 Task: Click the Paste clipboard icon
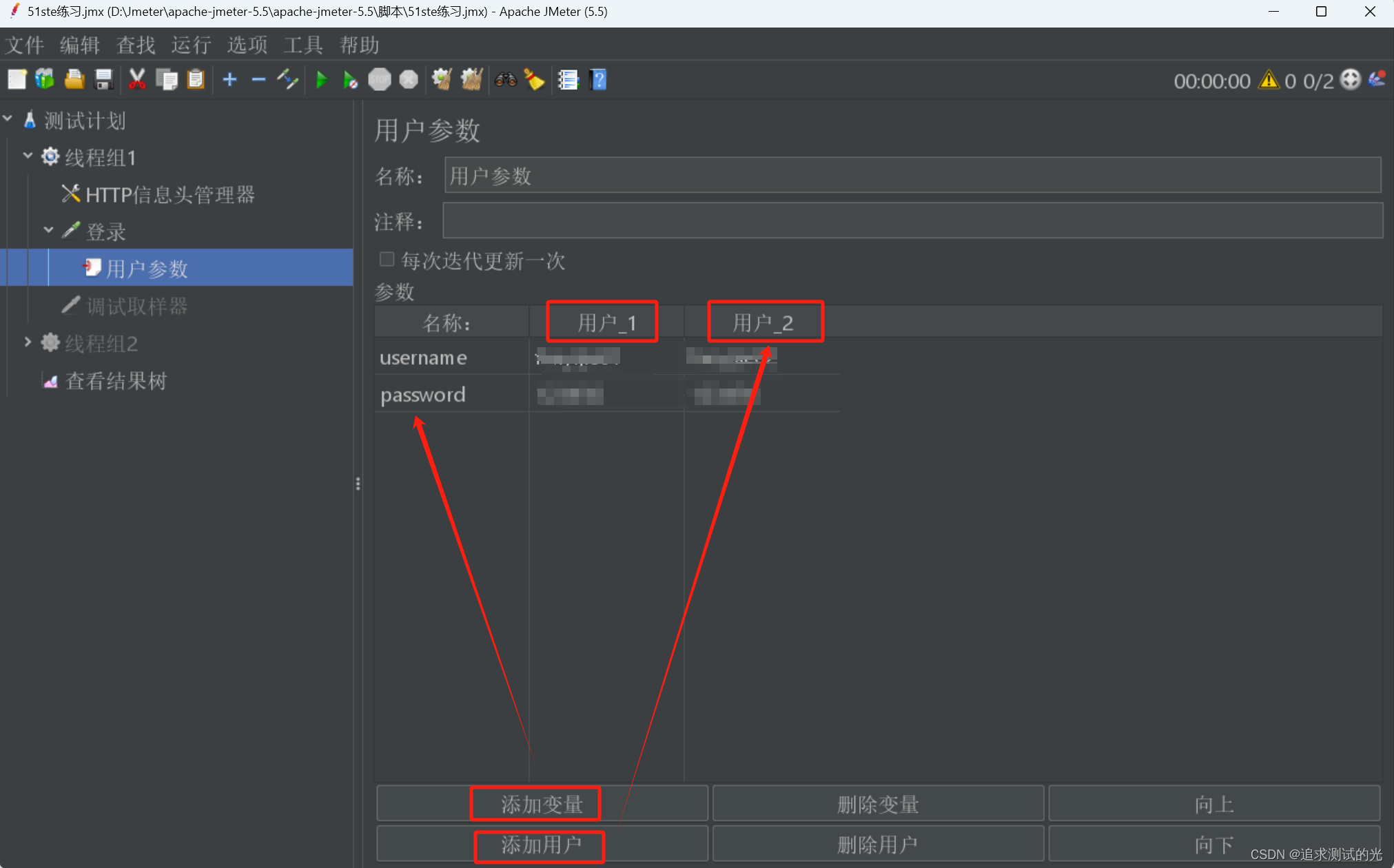(196, 80)
